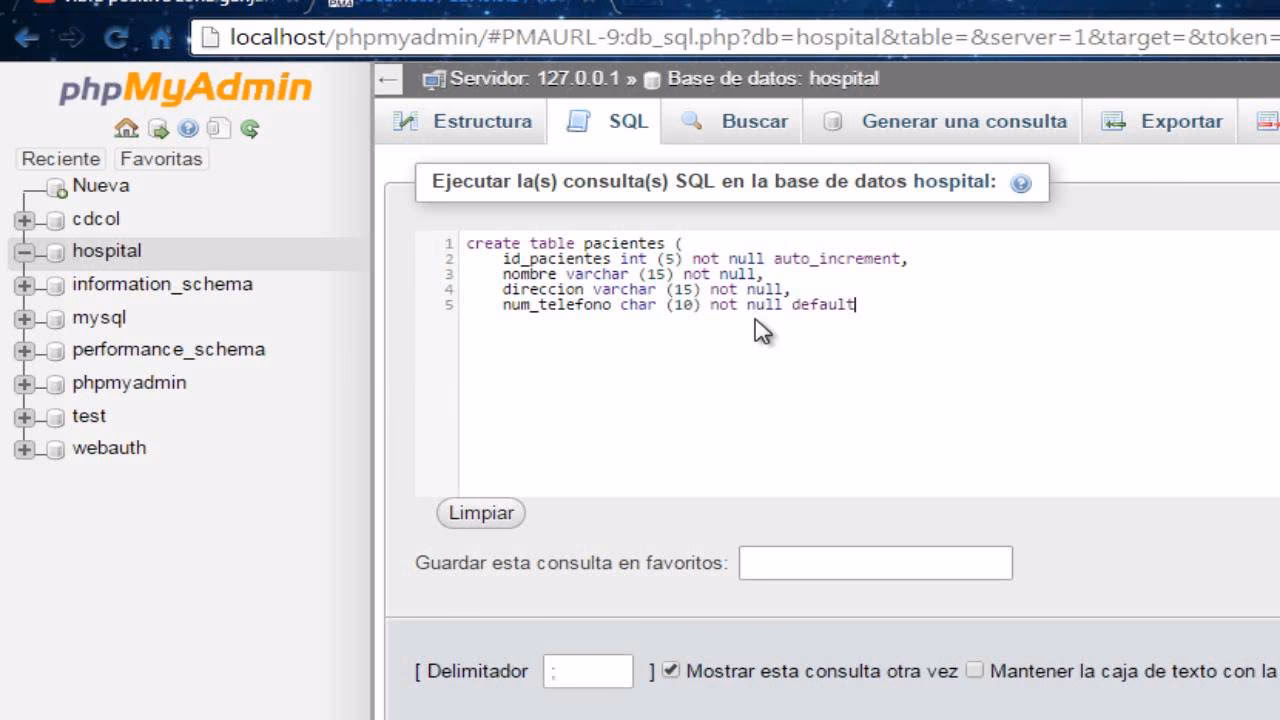
Task: Expand the cdcol database node
Action: click(25, 220)
